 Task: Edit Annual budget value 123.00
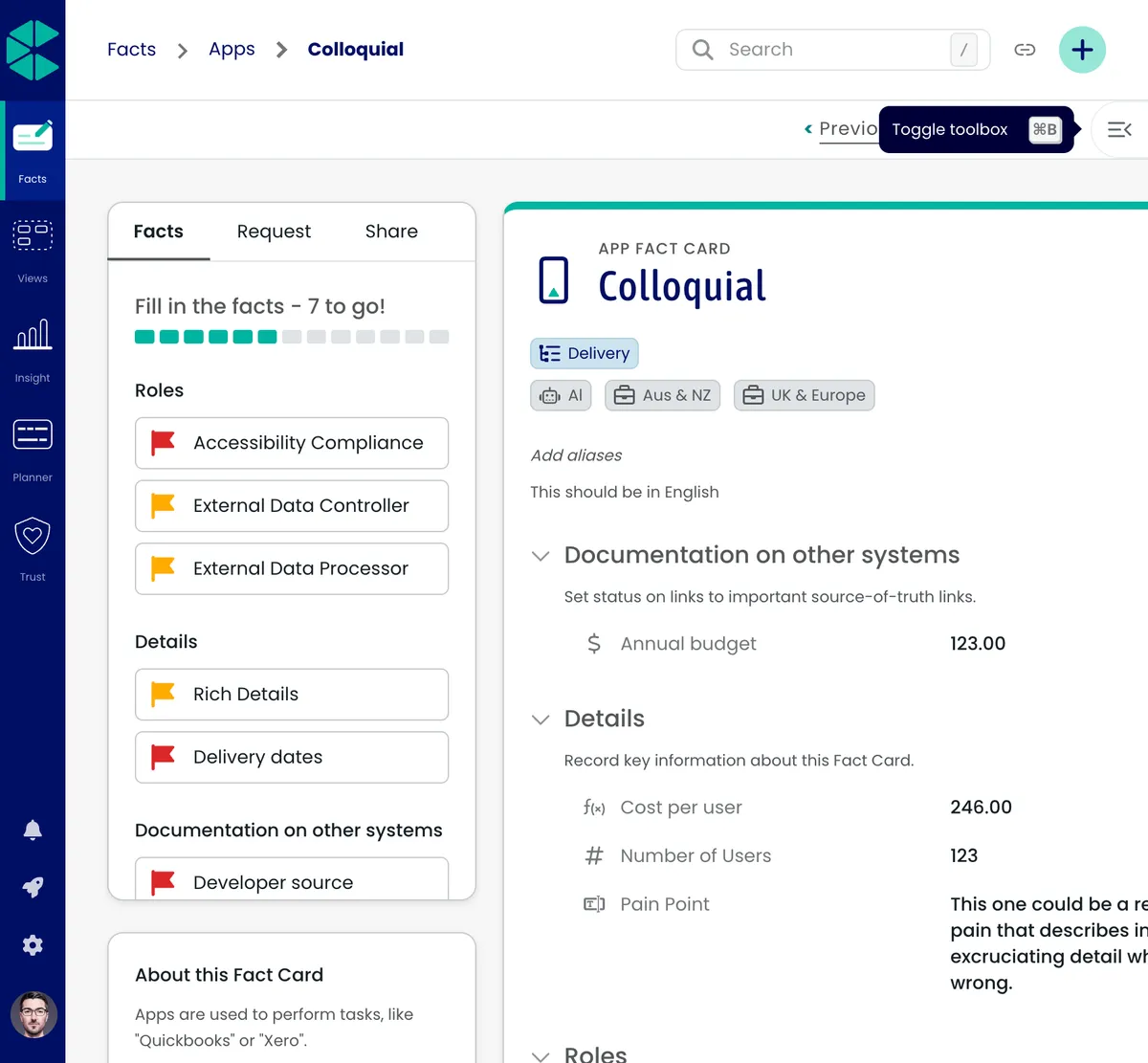pos(978,644)
